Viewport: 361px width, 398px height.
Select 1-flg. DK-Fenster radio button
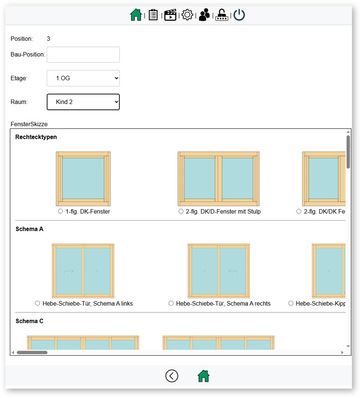click(60, 211)
